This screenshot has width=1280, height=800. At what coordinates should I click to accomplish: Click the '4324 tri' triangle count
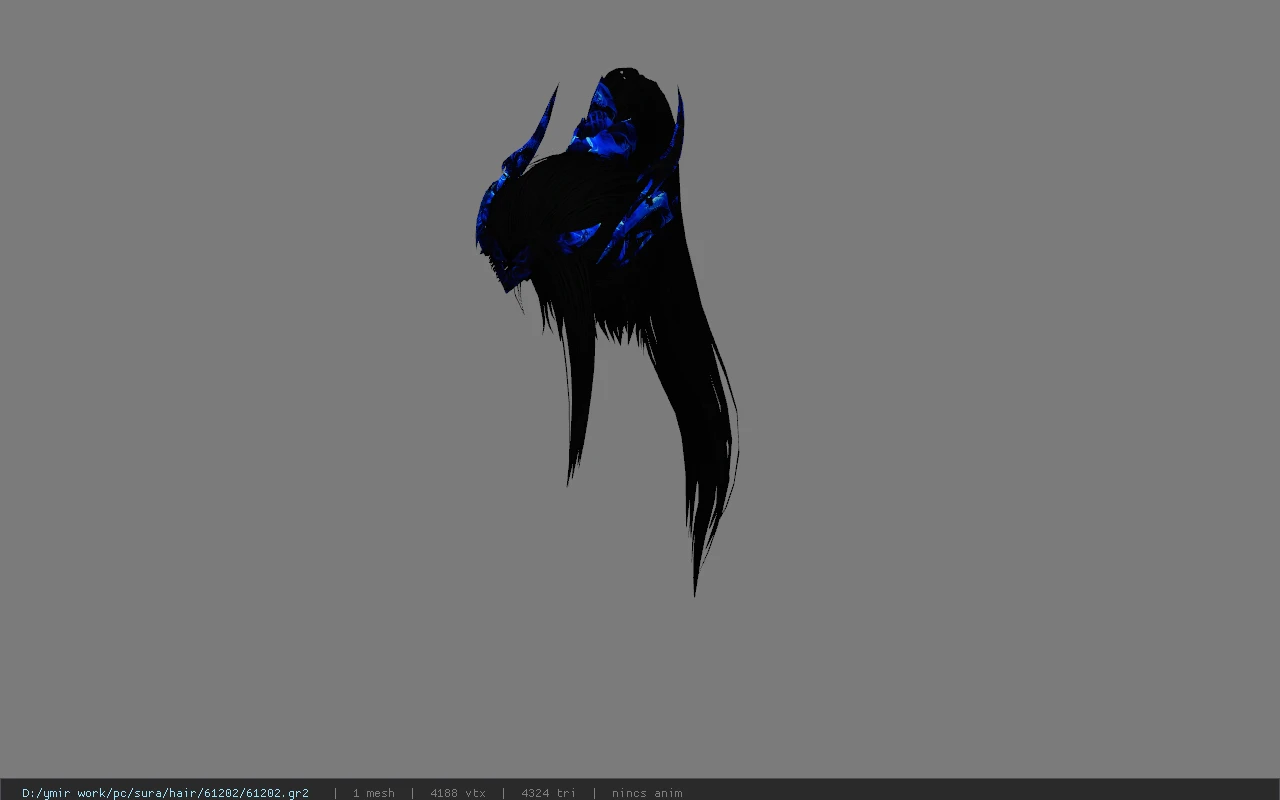pos(548,793)
